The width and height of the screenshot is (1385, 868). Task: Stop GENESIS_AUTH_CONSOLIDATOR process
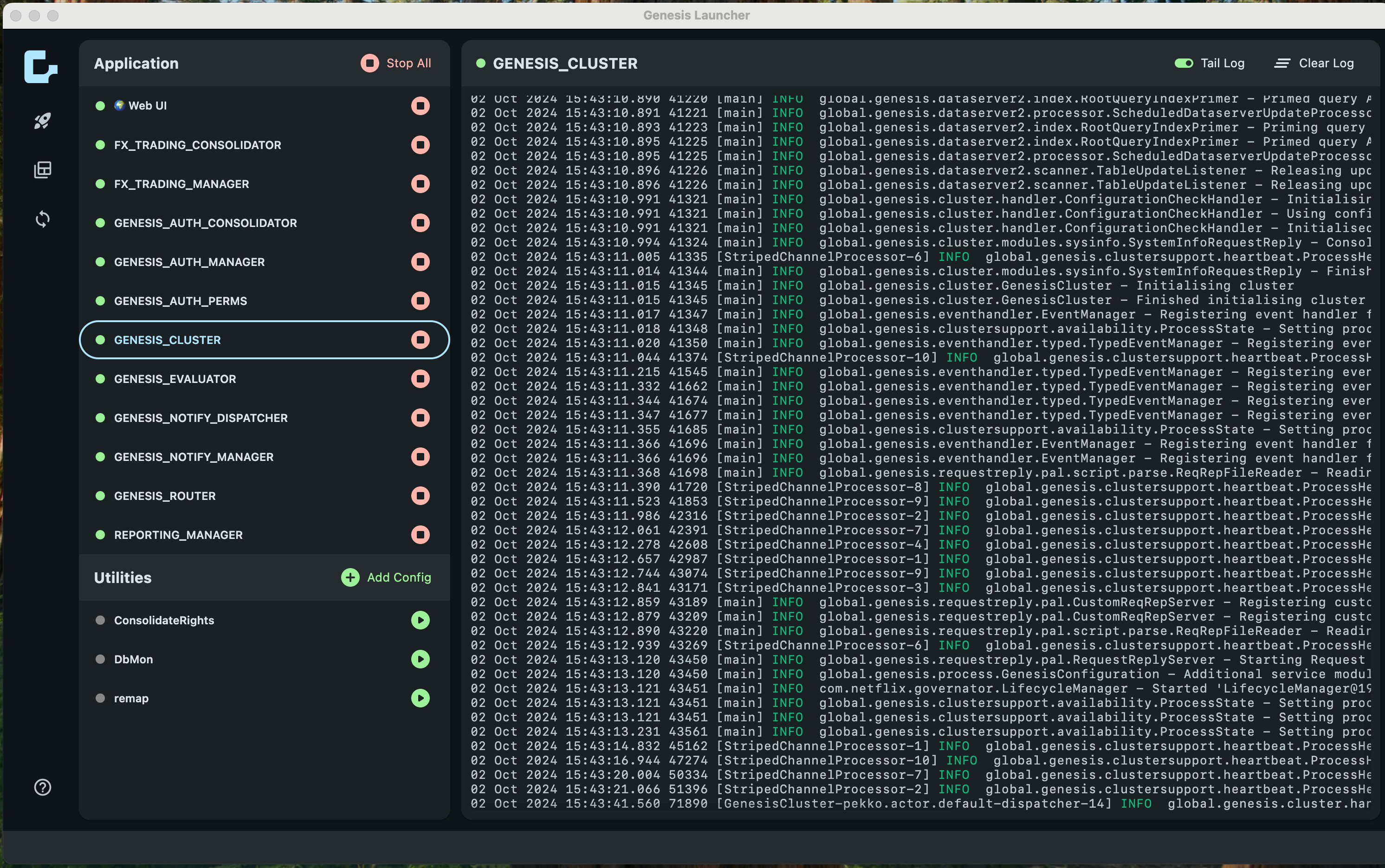click(420, 223)
